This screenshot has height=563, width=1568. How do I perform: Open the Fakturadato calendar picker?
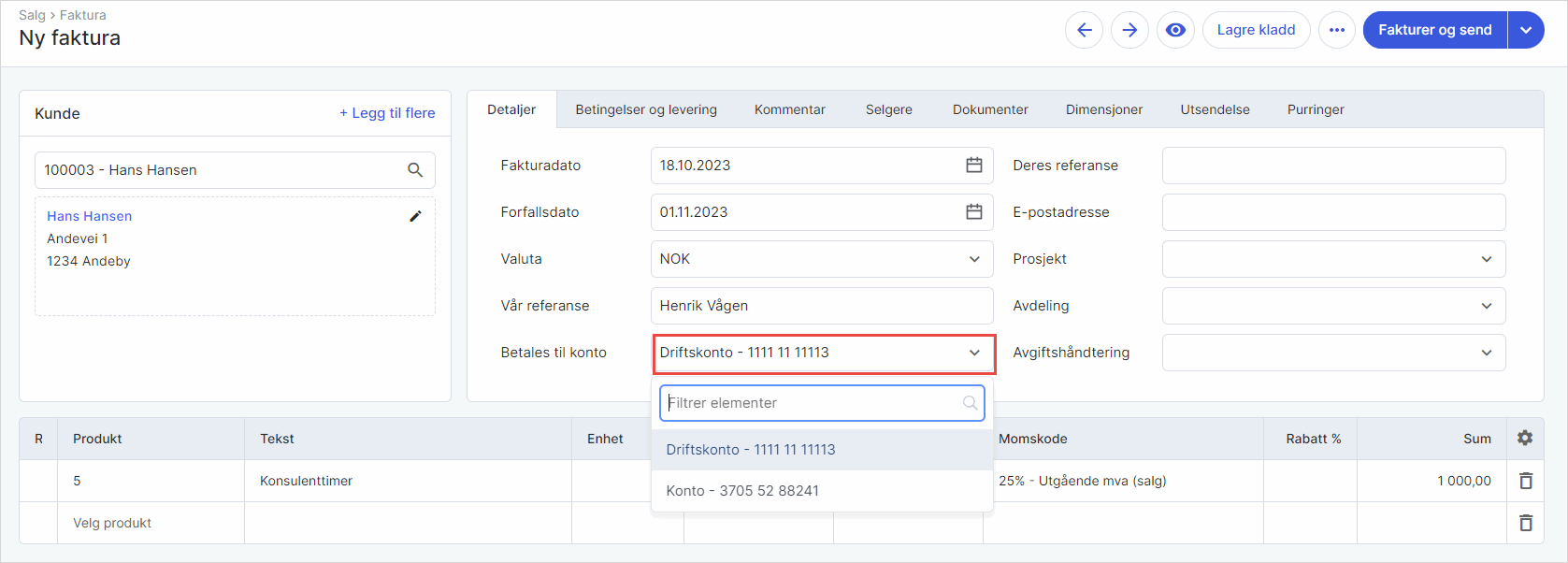pyautogui.click(x=973, y=166)
